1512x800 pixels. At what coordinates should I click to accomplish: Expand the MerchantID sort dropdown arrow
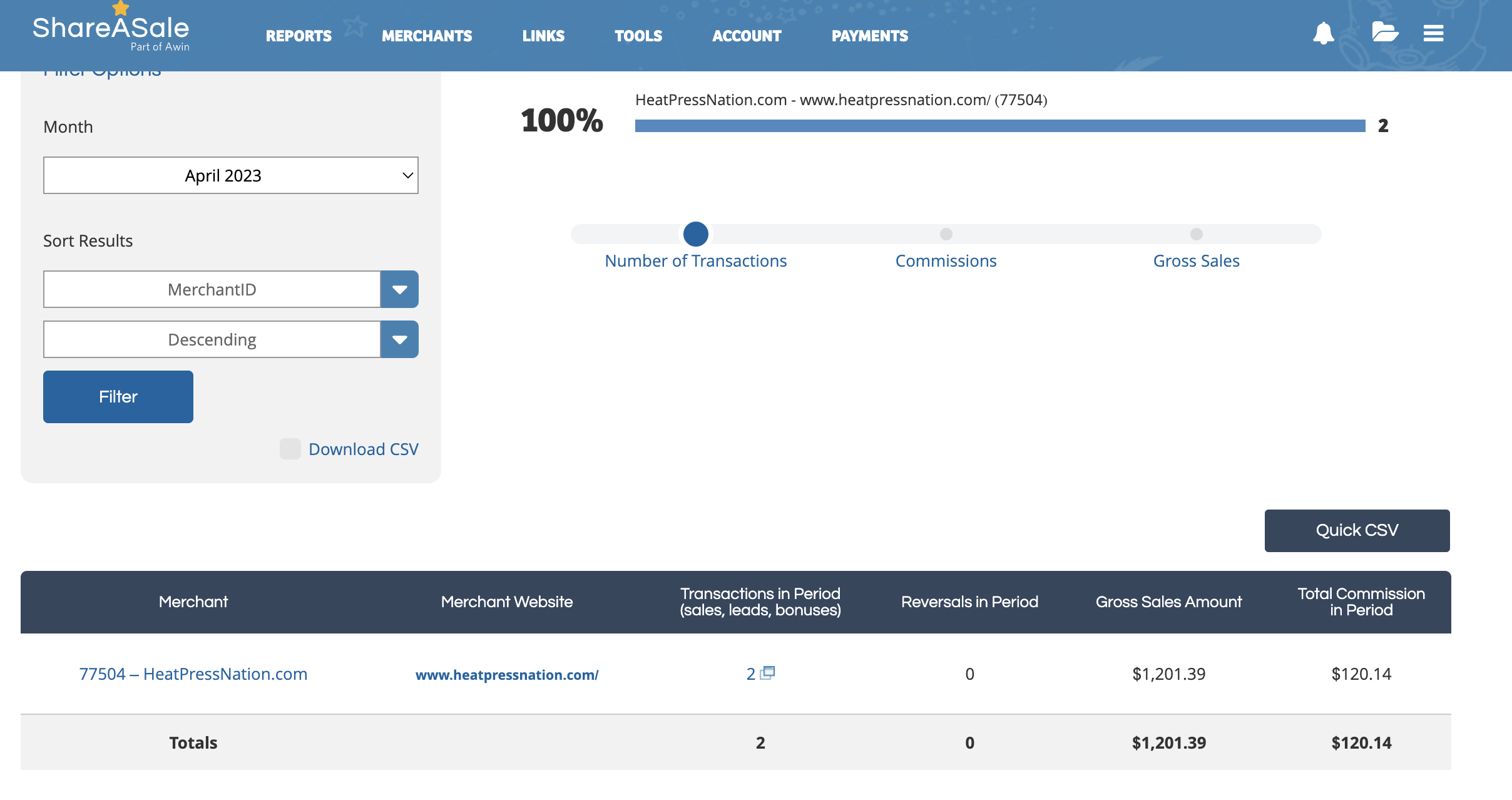[400, 289]
